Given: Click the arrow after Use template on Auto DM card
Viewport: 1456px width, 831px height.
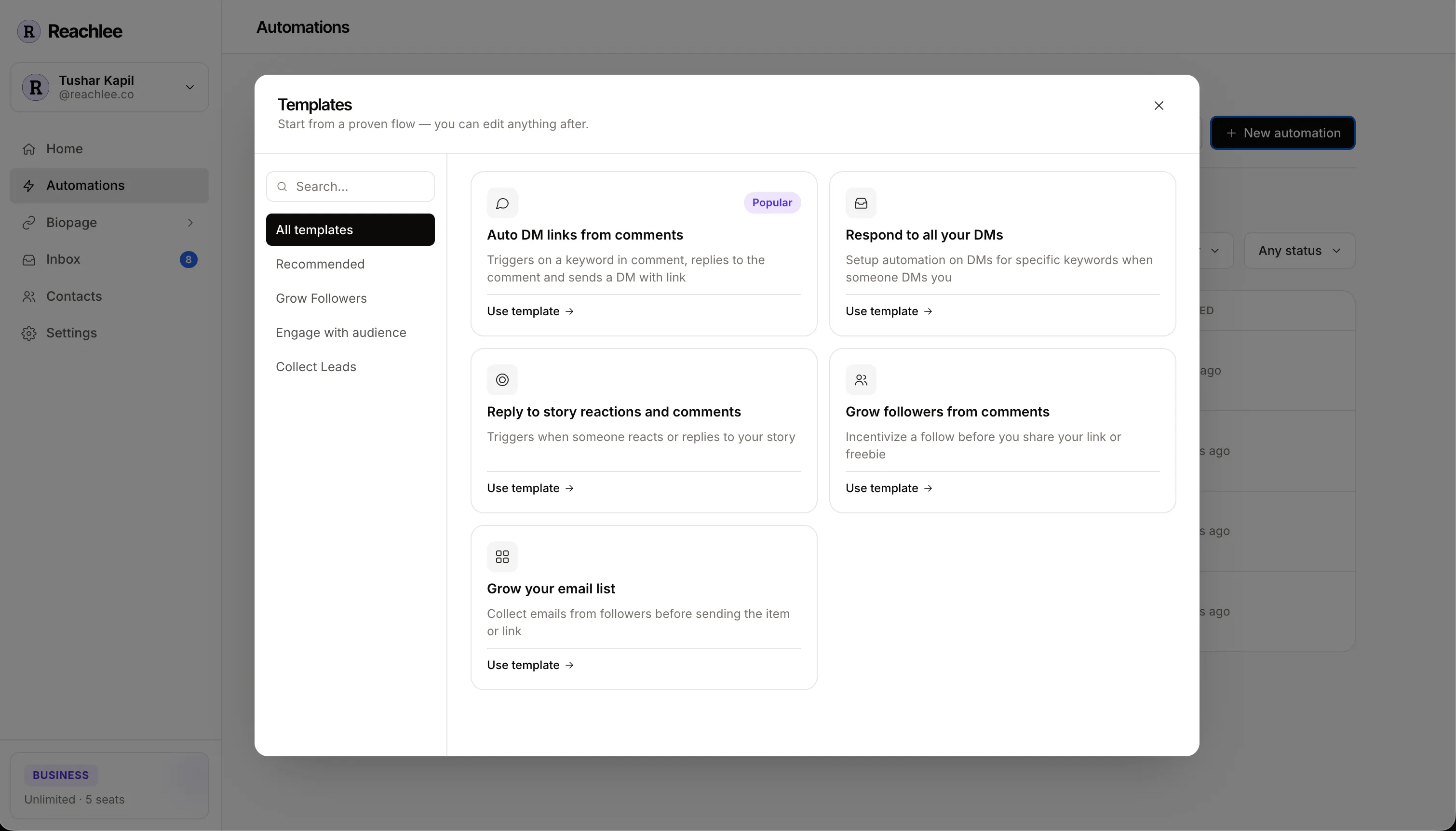Looking at the screenshot, I should (x=569, y=311).
